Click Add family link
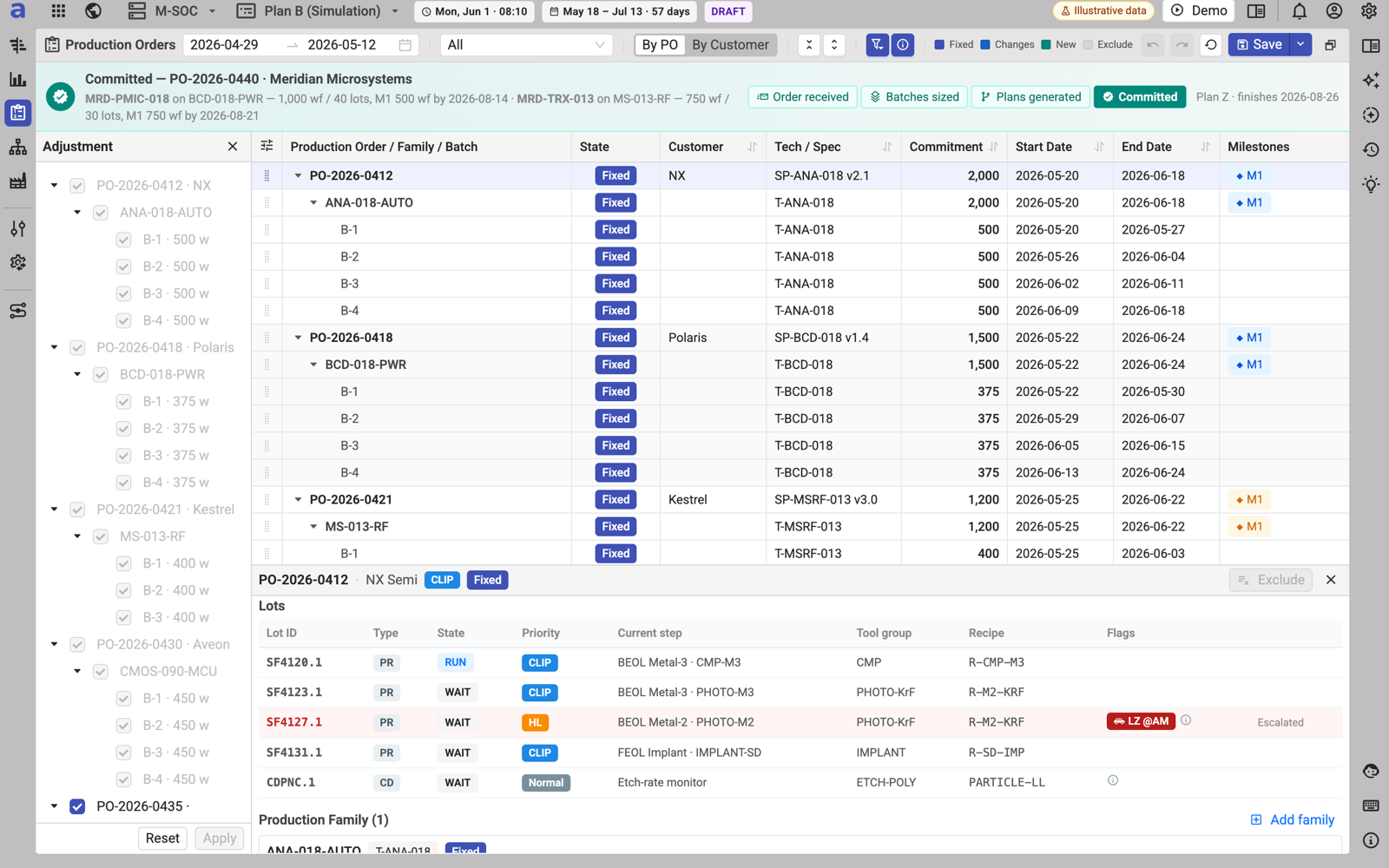 1292,819
